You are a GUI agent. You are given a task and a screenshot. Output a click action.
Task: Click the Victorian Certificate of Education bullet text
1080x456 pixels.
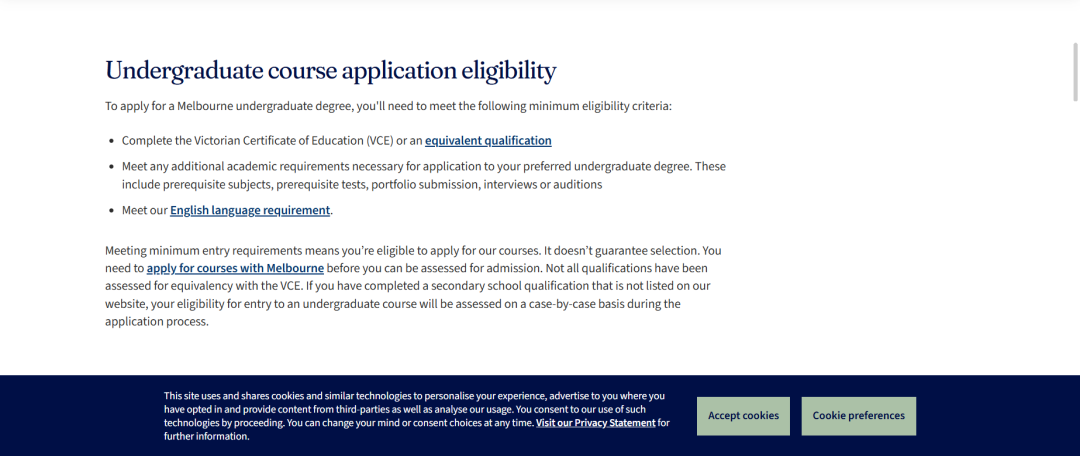point(337,141)
